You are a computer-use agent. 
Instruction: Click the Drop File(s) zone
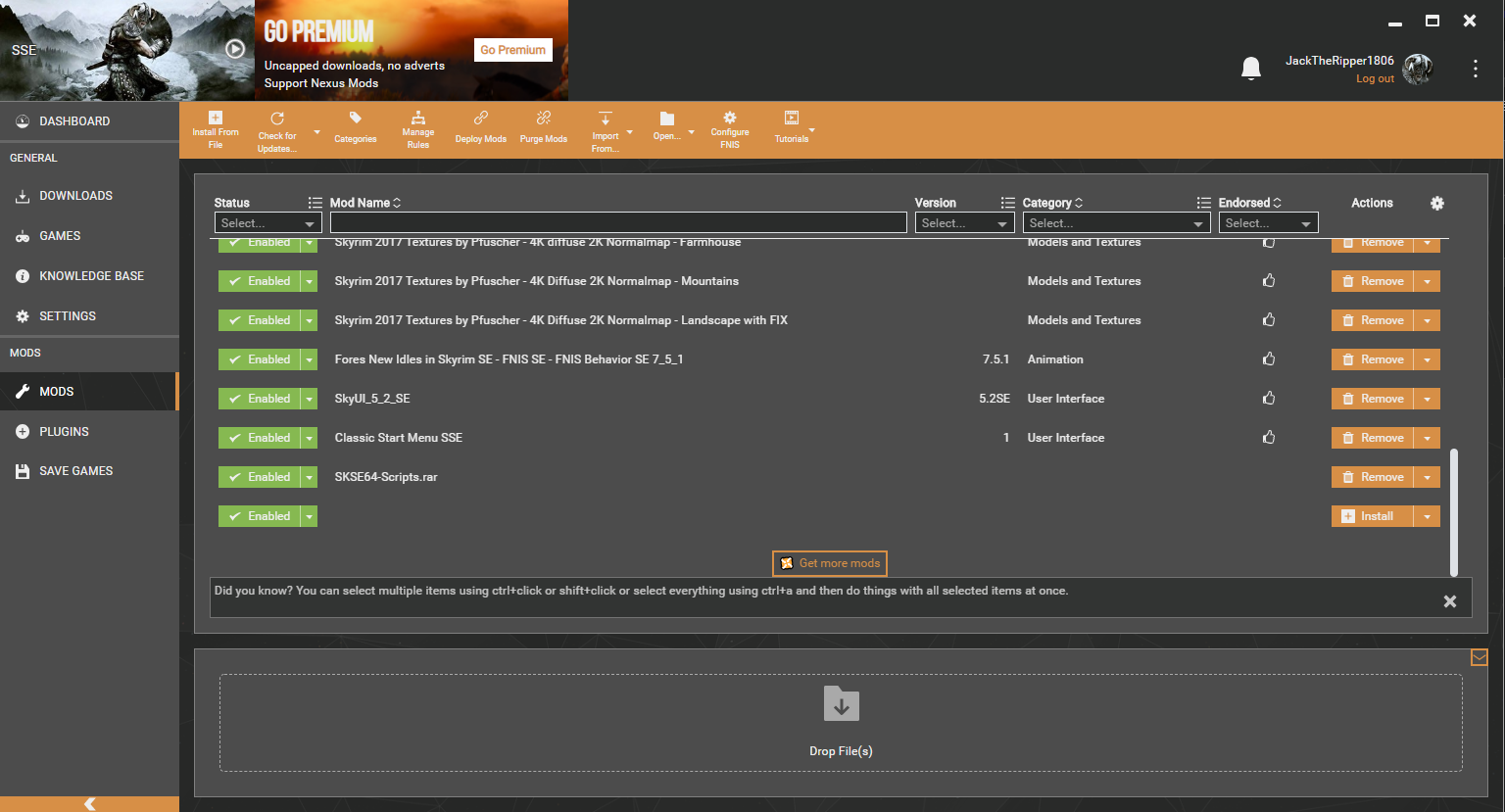[841, 723]
